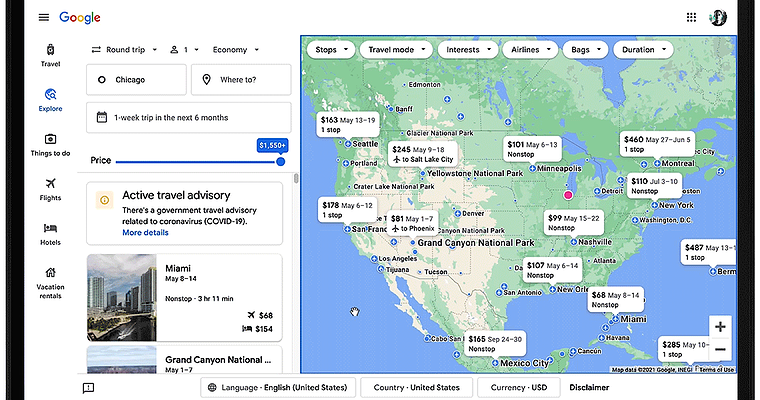
Task: Select the Washington, D.C. map pin
Action: (x=635, y=220)
